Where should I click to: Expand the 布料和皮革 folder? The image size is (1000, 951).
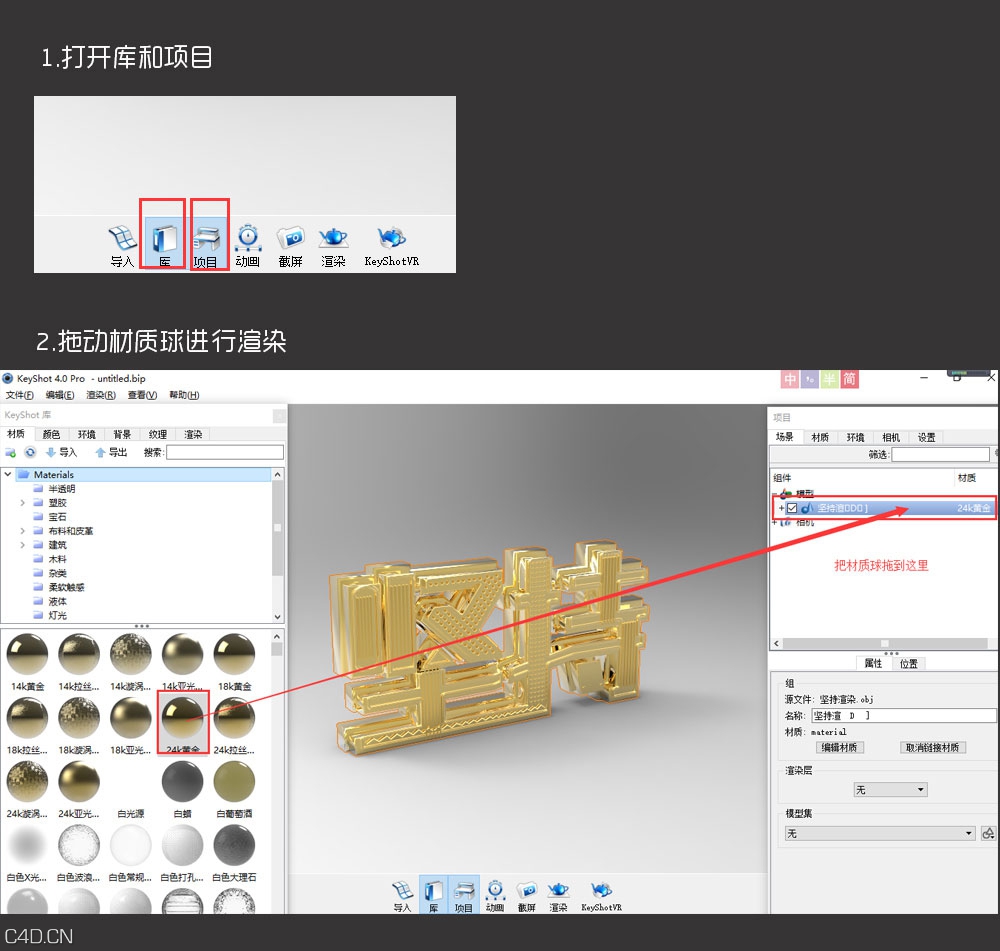tap(22, 531)
